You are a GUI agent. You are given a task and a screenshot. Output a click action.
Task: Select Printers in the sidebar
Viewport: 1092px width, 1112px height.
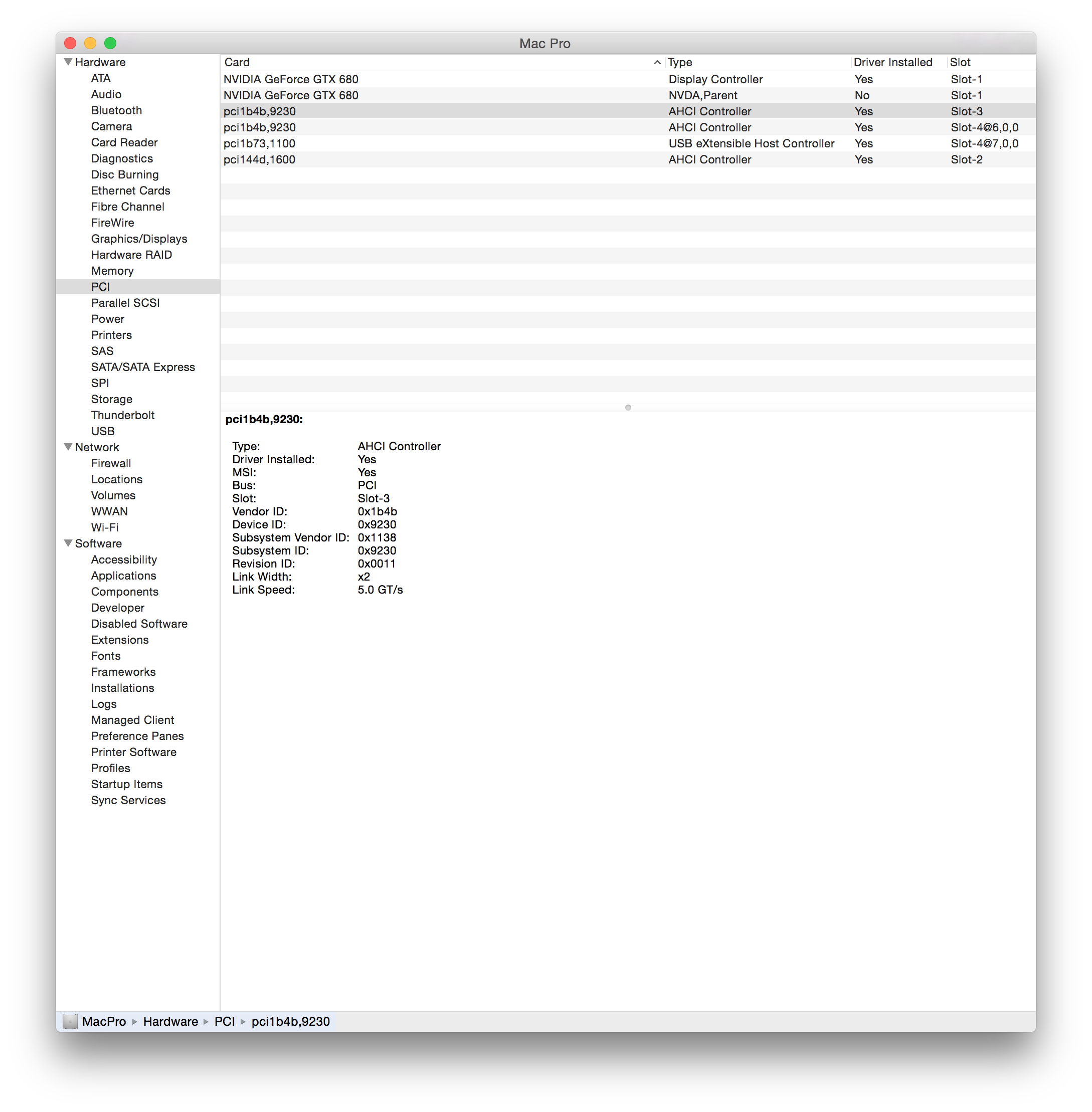tap(111, 335)
